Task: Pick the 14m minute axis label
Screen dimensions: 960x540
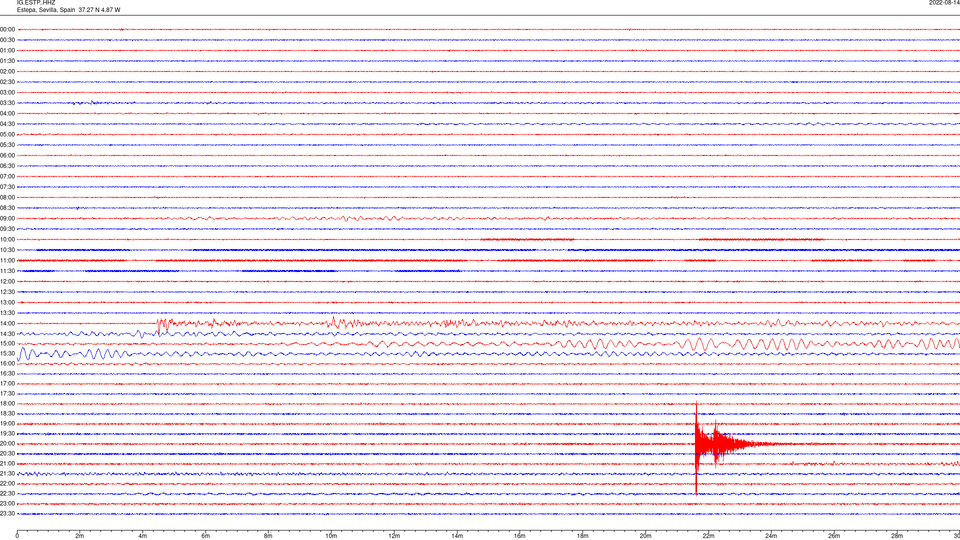Action: (x=457, y=536)
